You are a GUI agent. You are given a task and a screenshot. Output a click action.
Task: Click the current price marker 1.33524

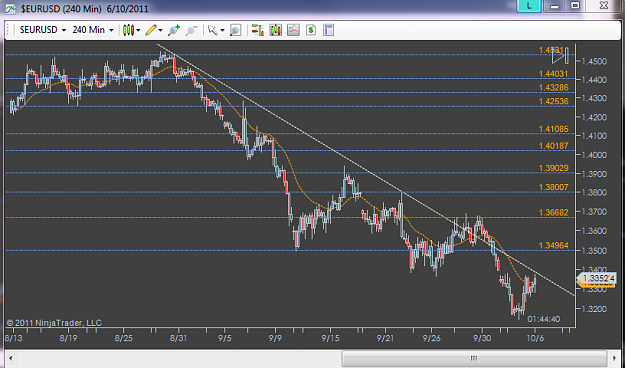tap(597, 278)
